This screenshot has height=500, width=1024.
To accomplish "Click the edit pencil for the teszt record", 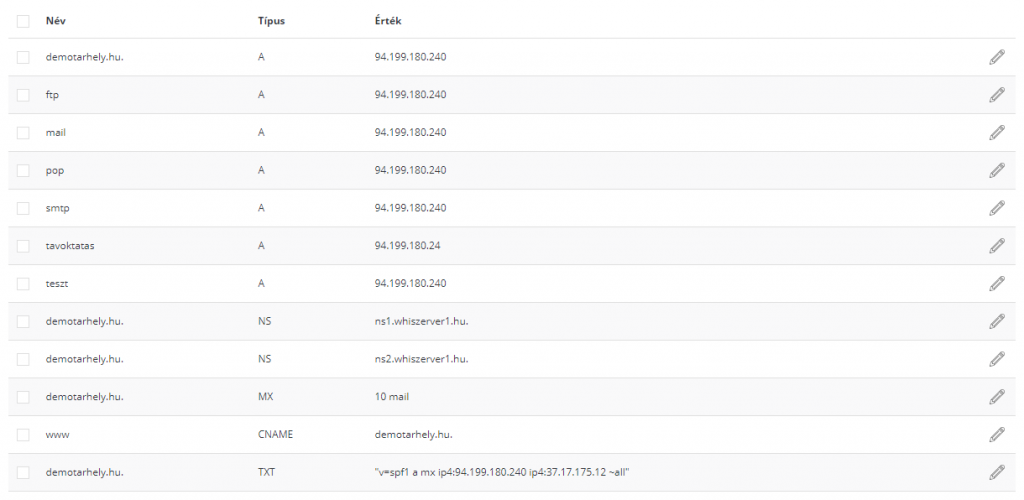I will pos(996,283).
